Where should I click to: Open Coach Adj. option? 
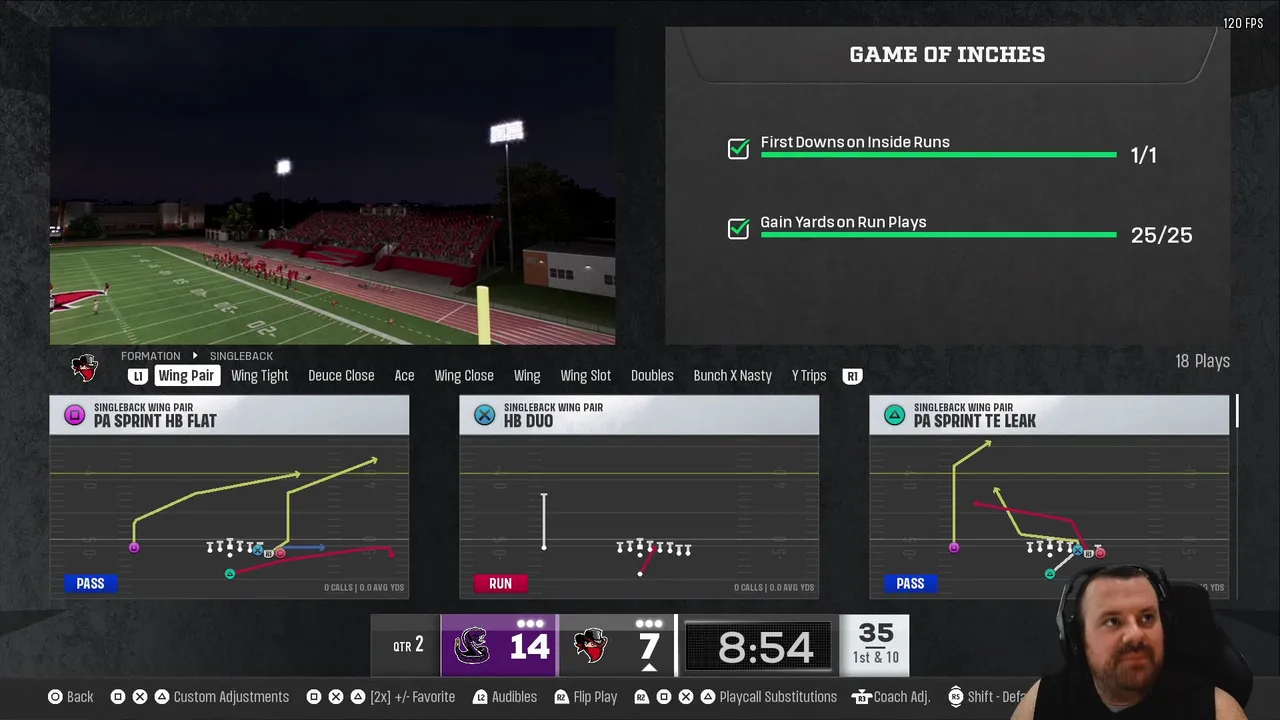(902, 697)
